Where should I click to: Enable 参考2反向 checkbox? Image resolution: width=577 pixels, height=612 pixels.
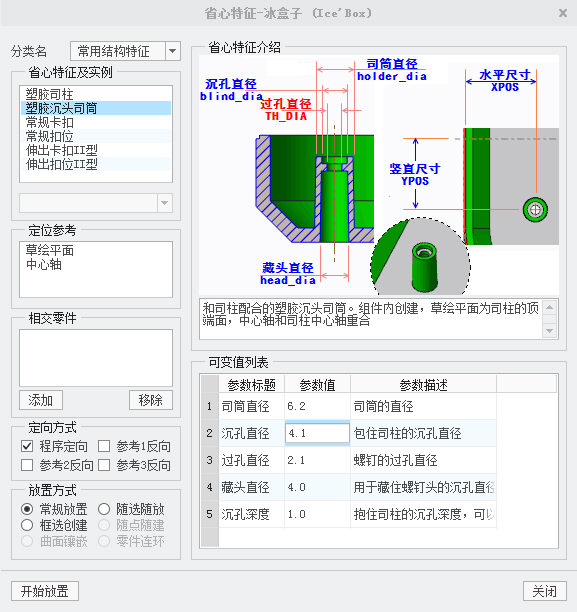click(27, 465)
